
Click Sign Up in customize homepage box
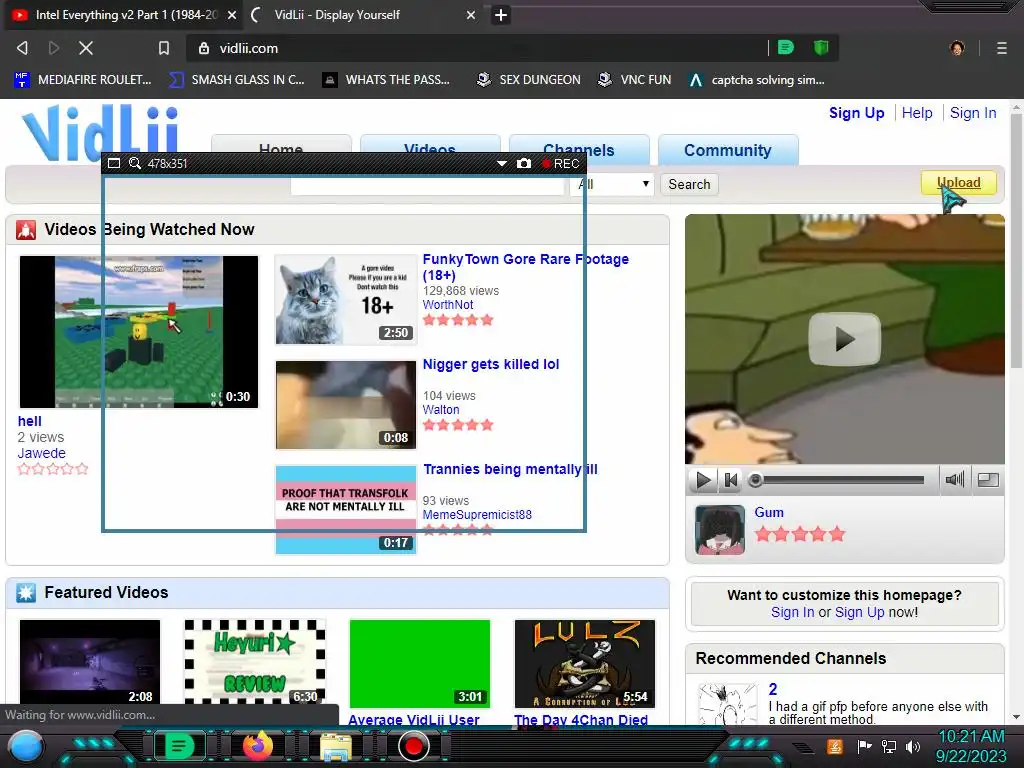(x=859, y=613)
